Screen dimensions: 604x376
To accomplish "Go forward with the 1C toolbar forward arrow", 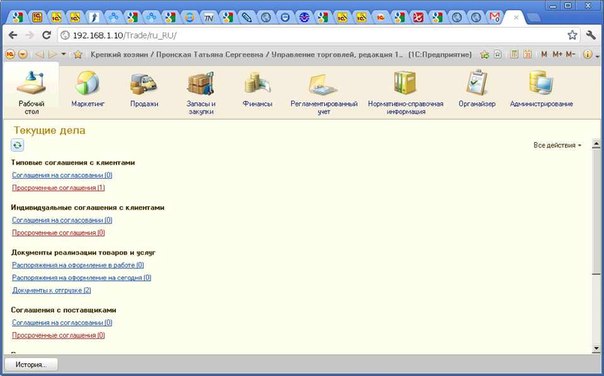I will [x=52, y=55].
